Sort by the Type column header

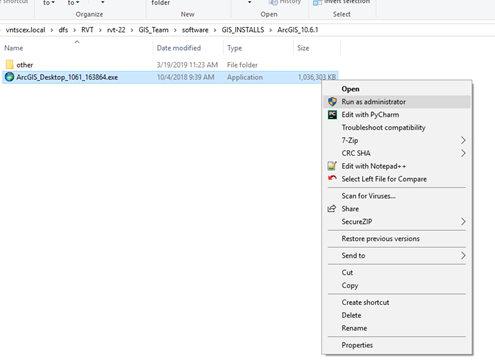(235, 48)
